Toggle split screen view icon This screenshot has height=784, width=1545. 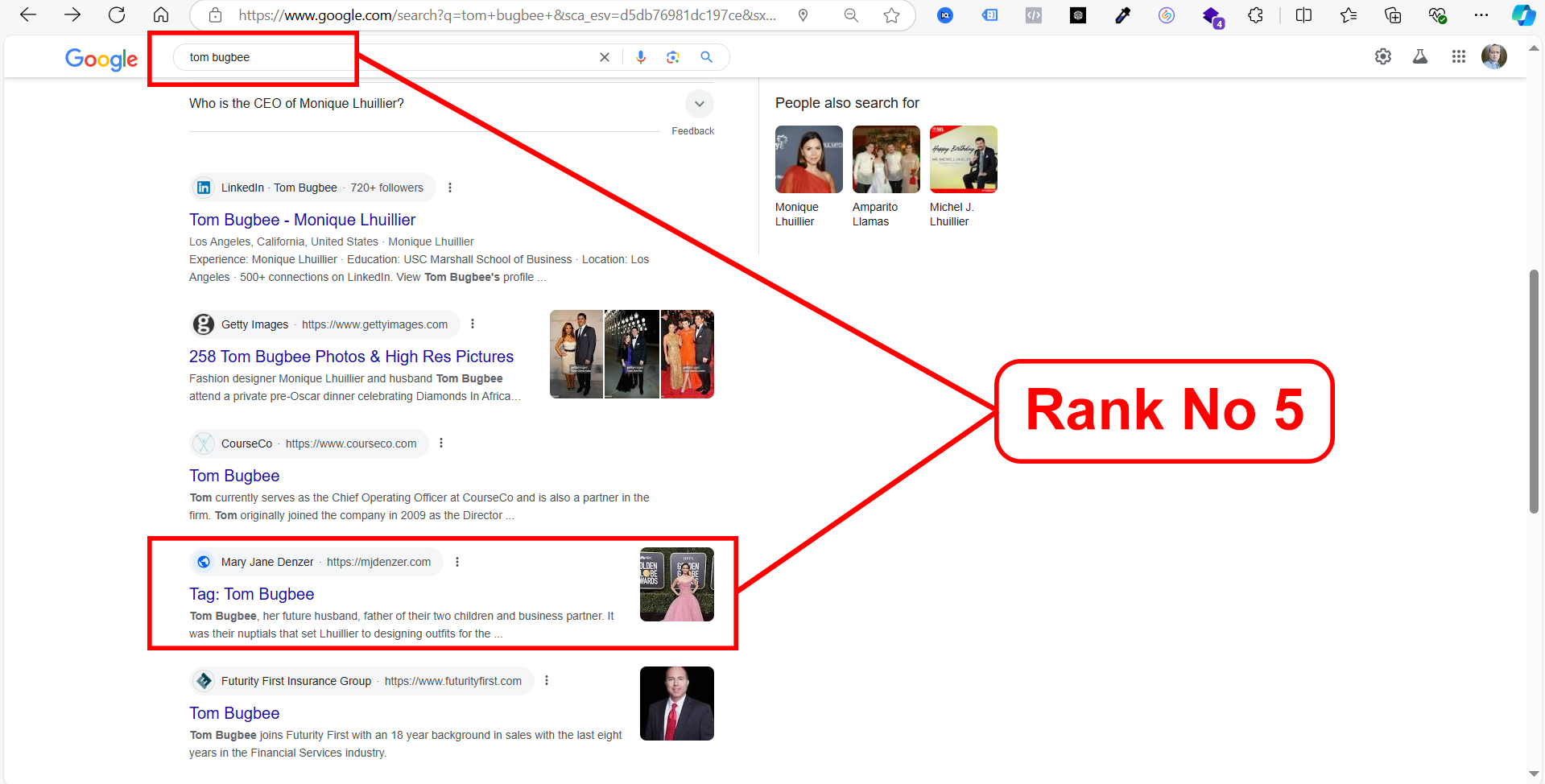point(1303,15)
